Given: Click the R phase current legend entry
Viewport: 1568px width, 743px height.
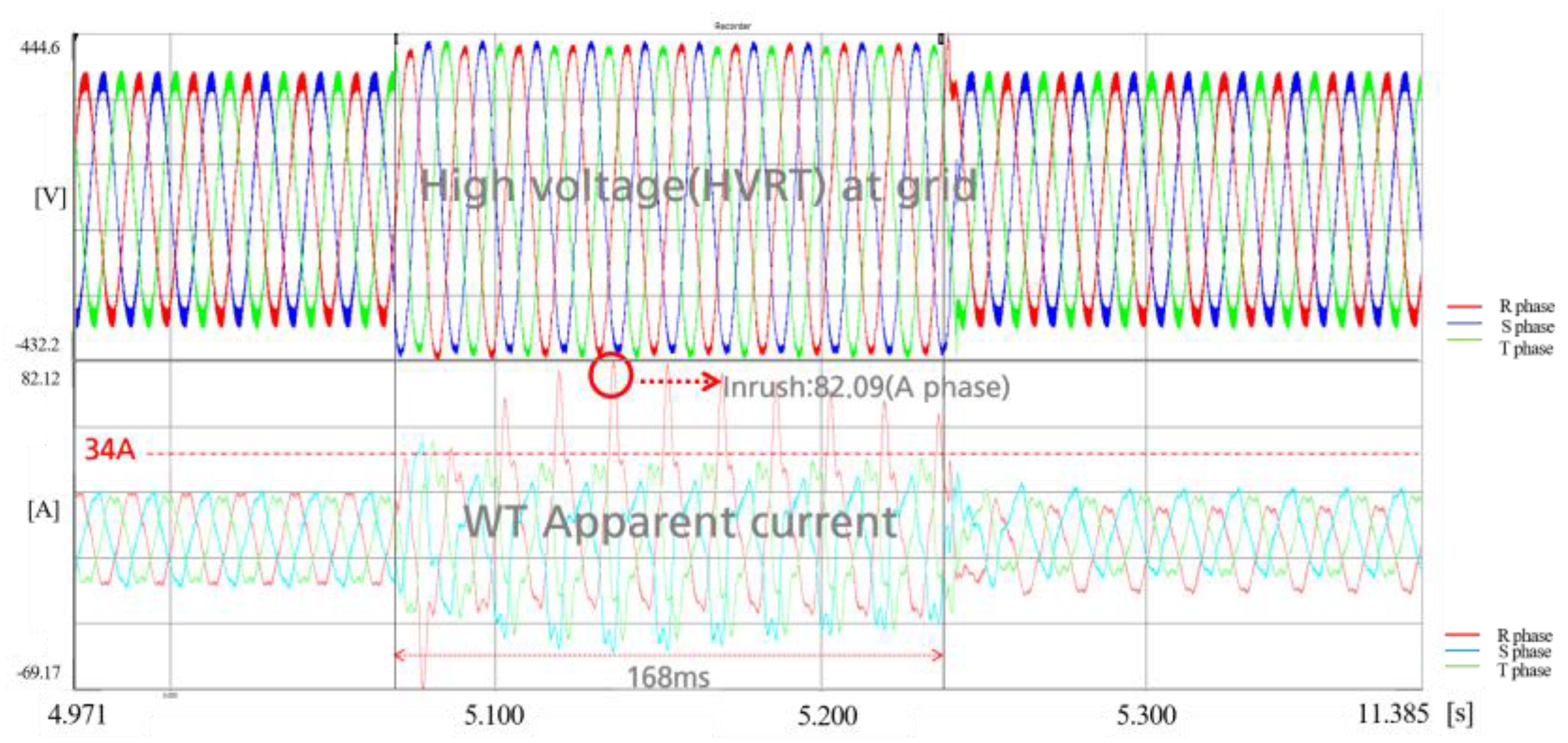Looking at the screenshot, I should pos(1524,635).
